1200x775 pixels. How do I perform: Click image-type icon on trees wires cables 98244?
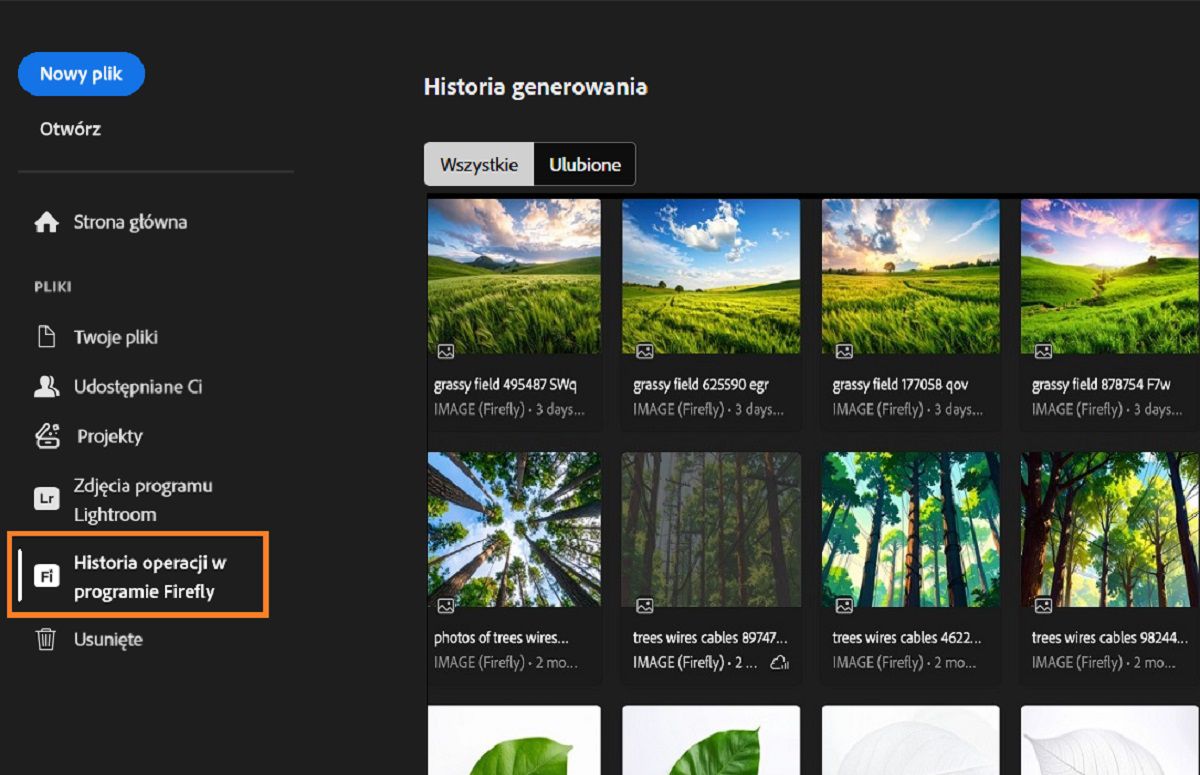(1043, 605)
